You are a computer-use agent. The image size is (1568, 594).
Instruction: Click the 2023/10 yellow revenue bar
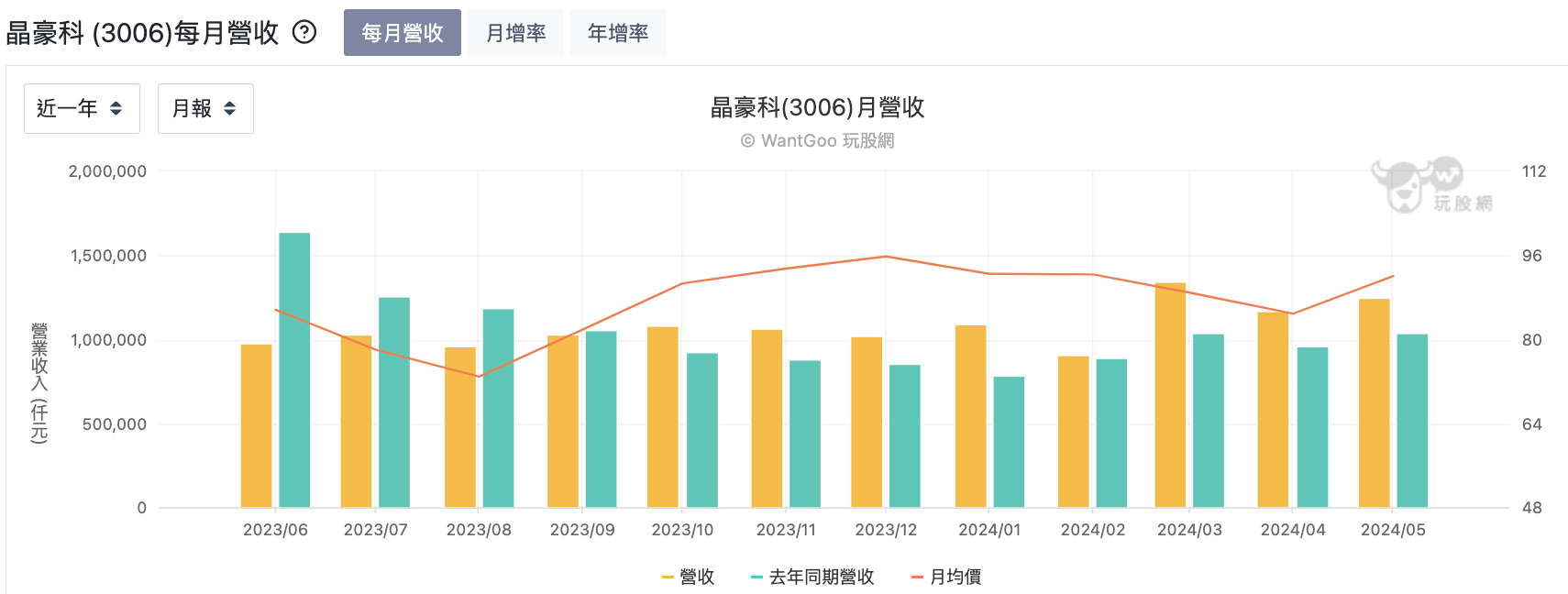point(663,417)
